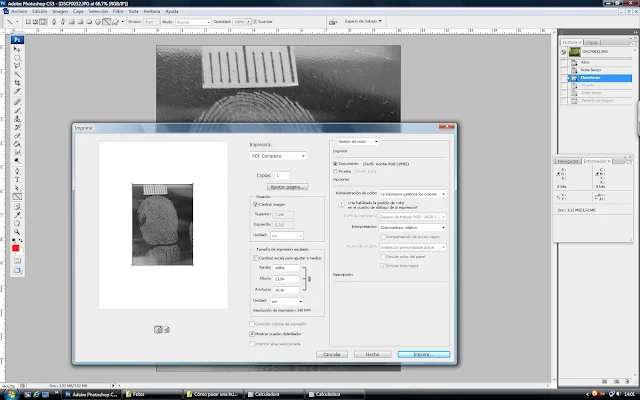Open the Imagen menu
The height and width of the screenshot is (400, 640).
[x=60, y=11]
